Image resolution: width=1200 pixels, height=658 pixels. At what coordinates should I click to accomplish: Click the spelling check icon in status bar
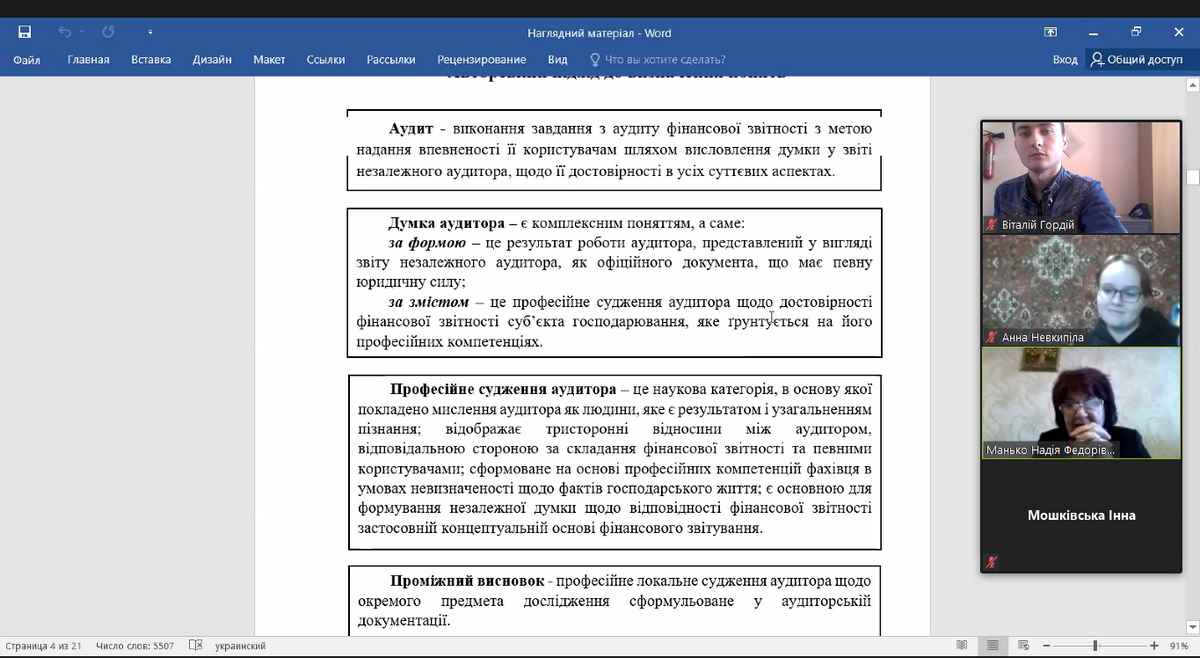tap(196, 646)
